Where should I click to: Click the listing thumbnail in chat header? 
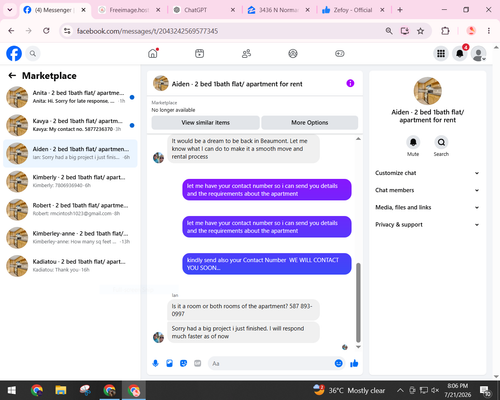pyautogui.click(x=161, y=83)
